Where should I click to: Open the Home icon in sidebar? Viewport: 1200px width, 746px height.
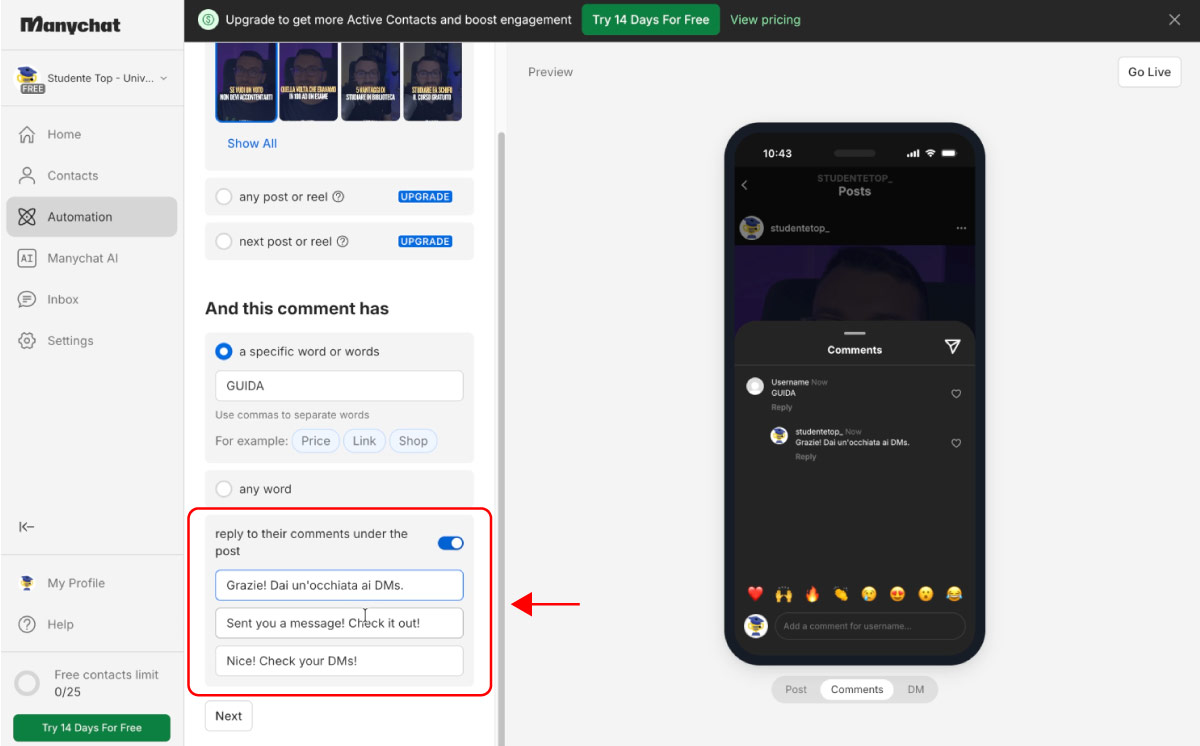pyautogui.click(x=27, y=134)
